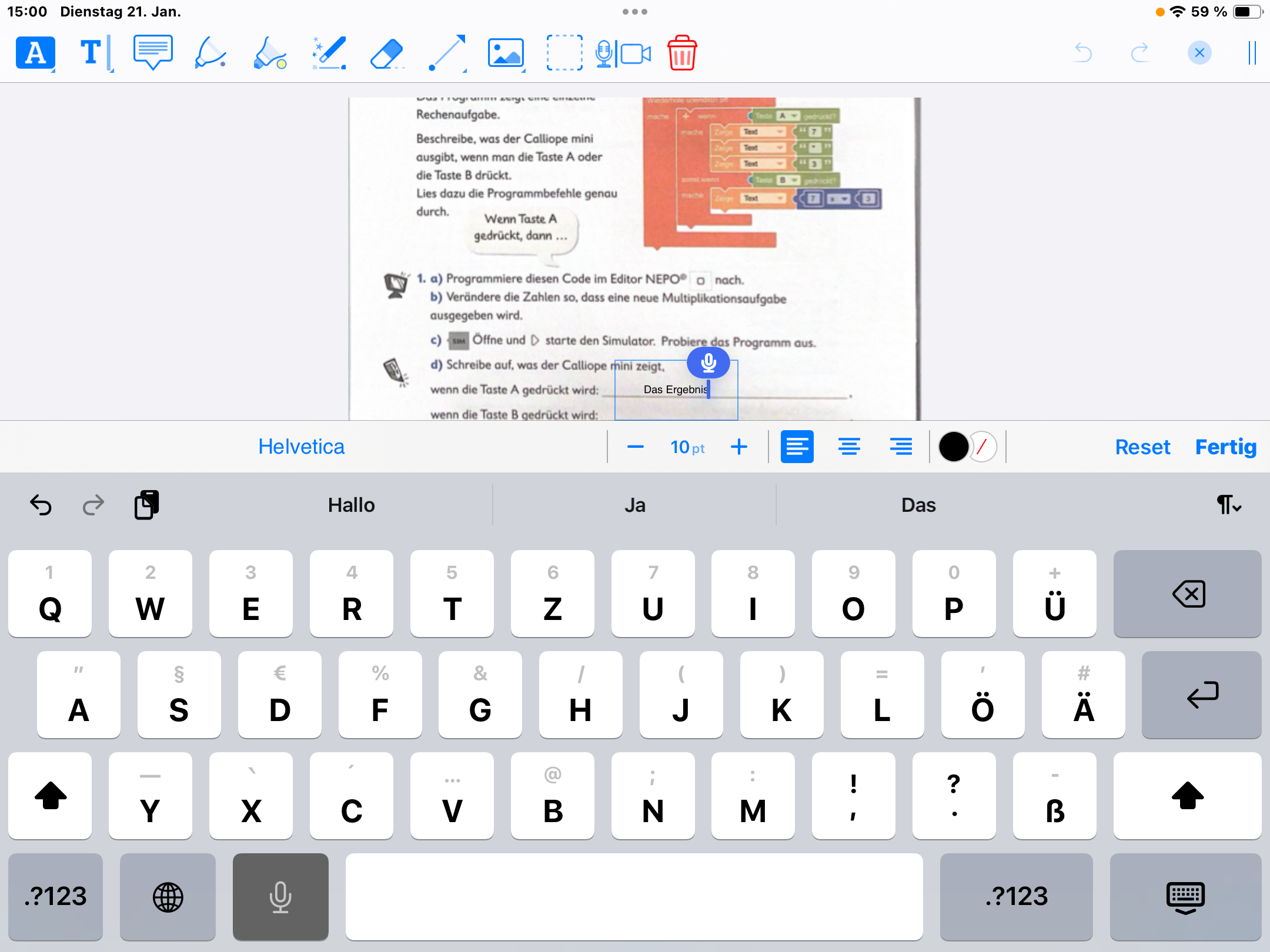The height and width of the screenshot is (952, 1270).
Task: Open the paragraph formatting dropdown
Action: [1228, 505]
